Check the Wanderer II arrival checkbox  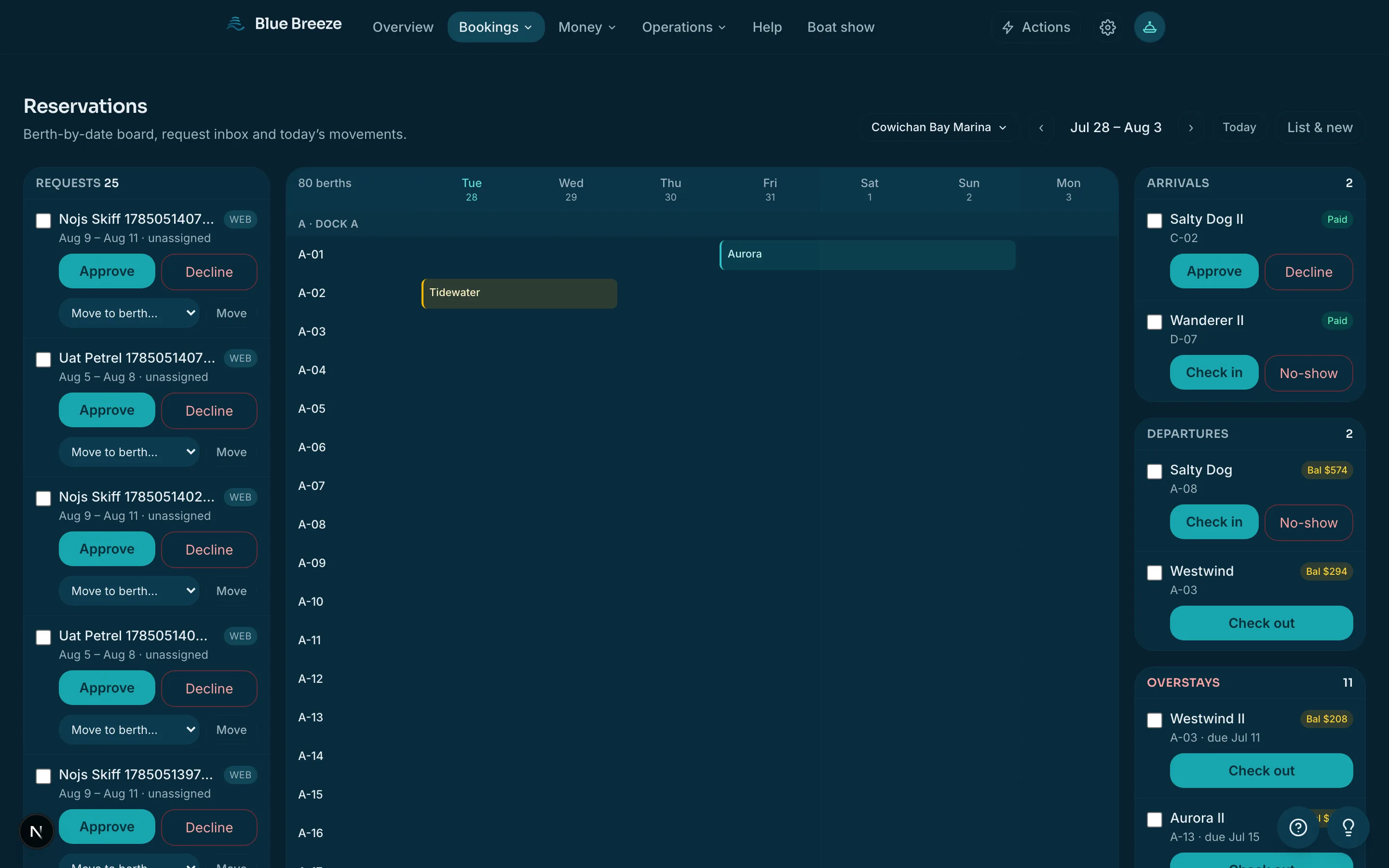(x=1154, y=322)
